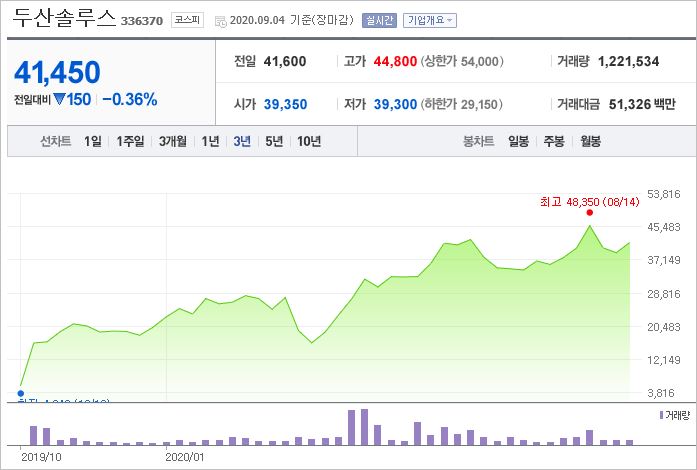Click the upper limit text 상한가 54,000

coord(462,61)
